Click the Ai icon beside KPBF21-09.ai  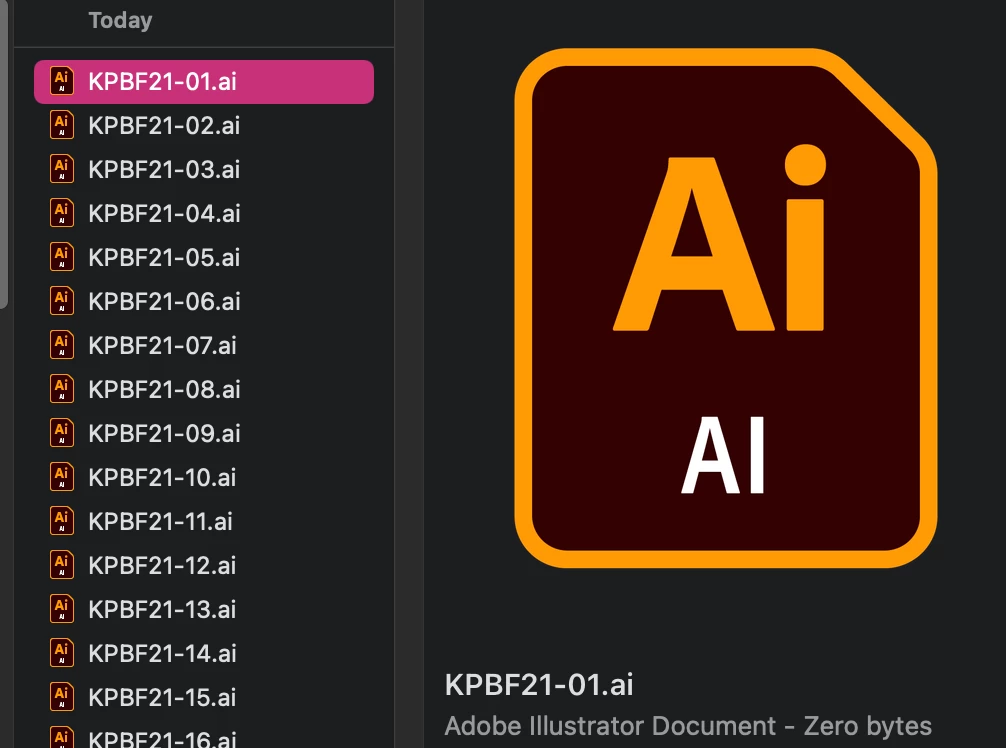[x=62, y=433]
